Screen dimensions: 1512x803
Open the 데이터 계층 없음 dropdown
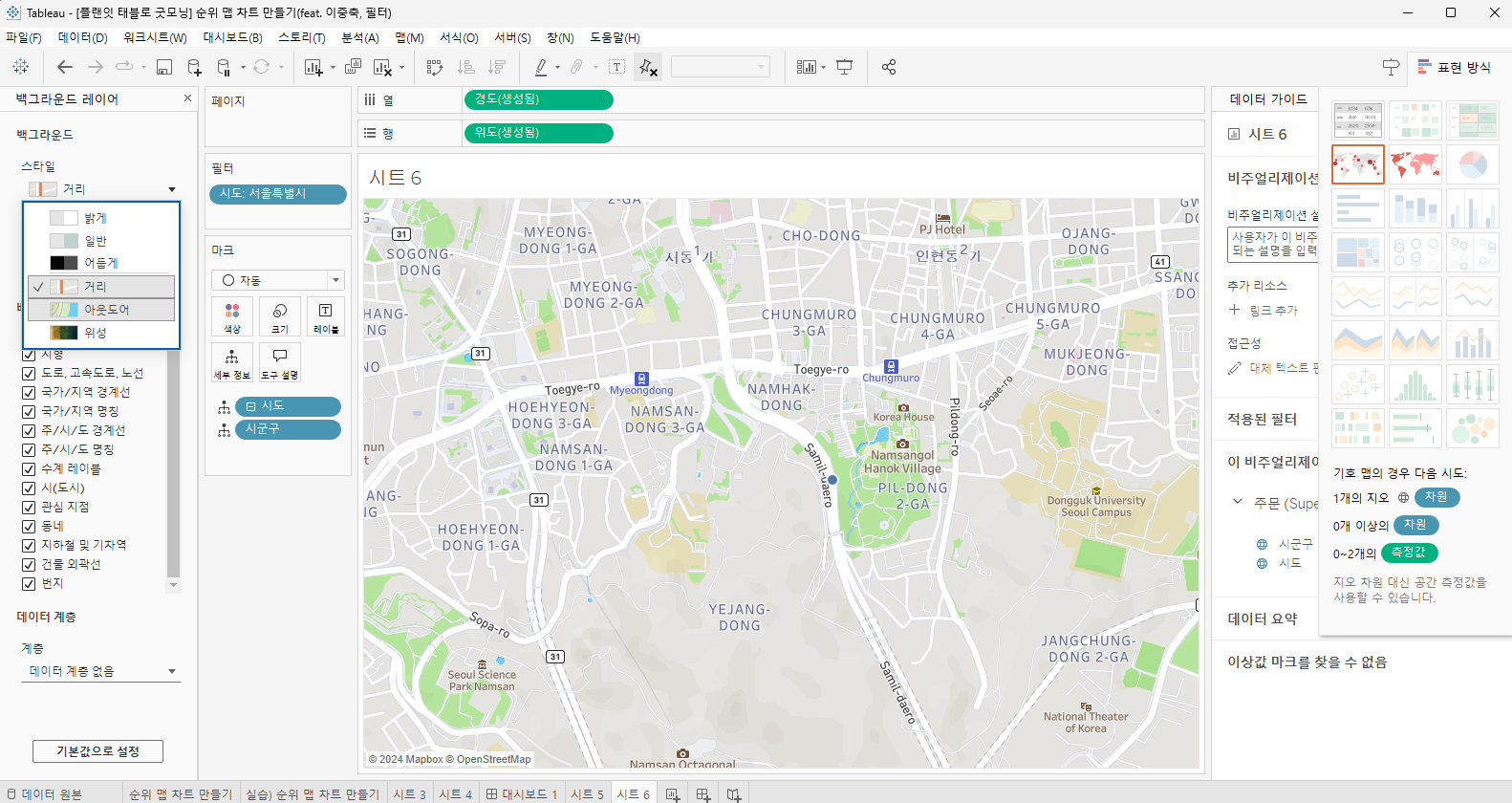(102, 671)
